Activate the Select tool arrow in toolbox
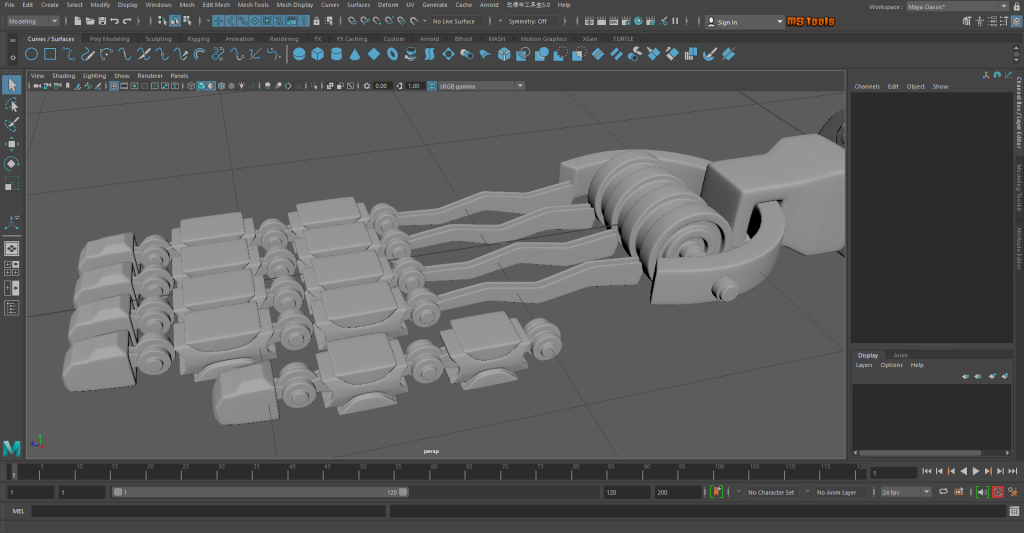1024x533 pixels. tap(11, 85)
